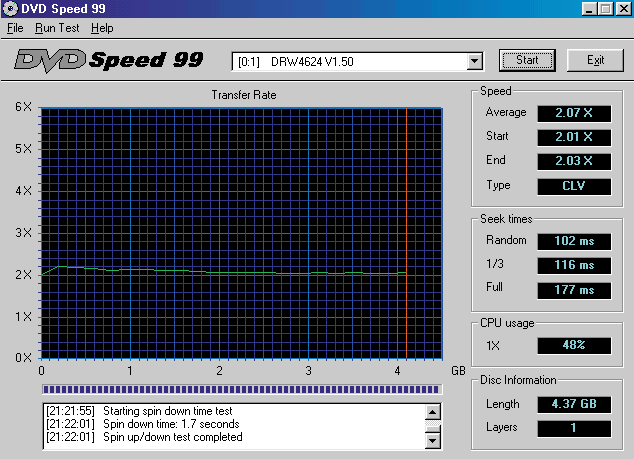Viewport: 634px width, 459px height.
Task: Click the Random seek value 102 ms
Action: point(574,241)
